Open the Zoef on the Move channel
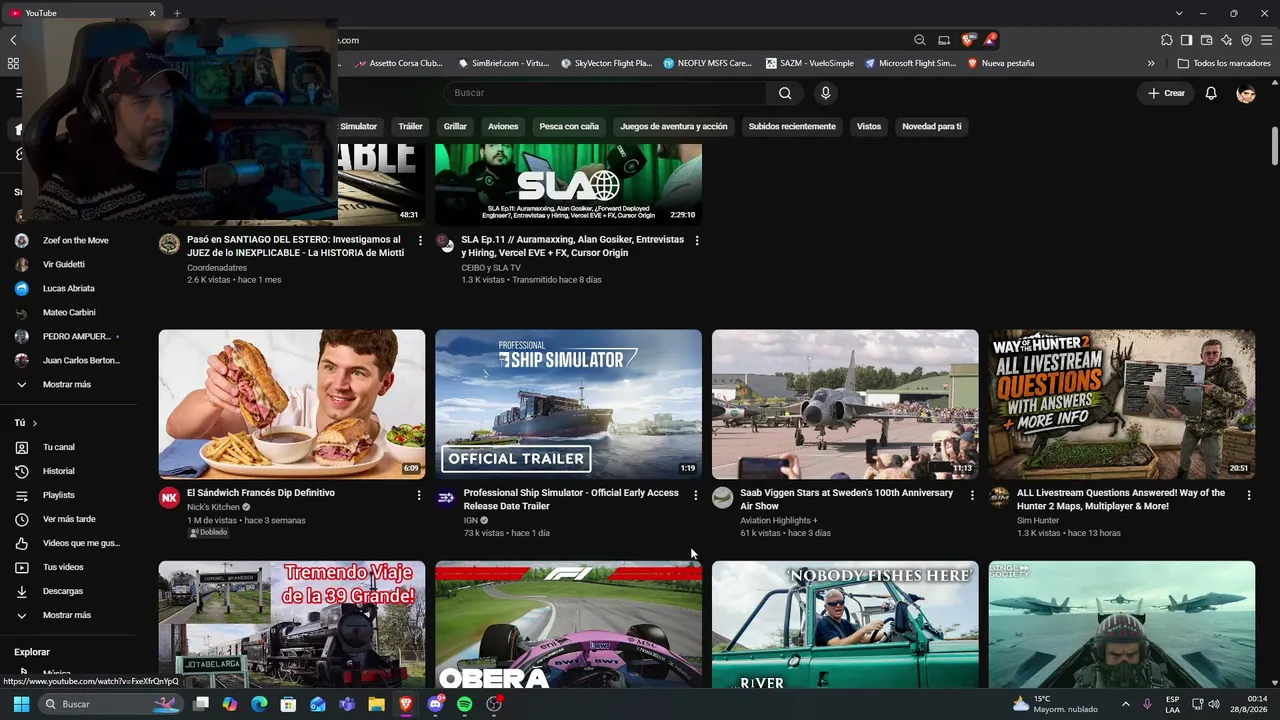1280x720 pixels. (x=75, y=240)
